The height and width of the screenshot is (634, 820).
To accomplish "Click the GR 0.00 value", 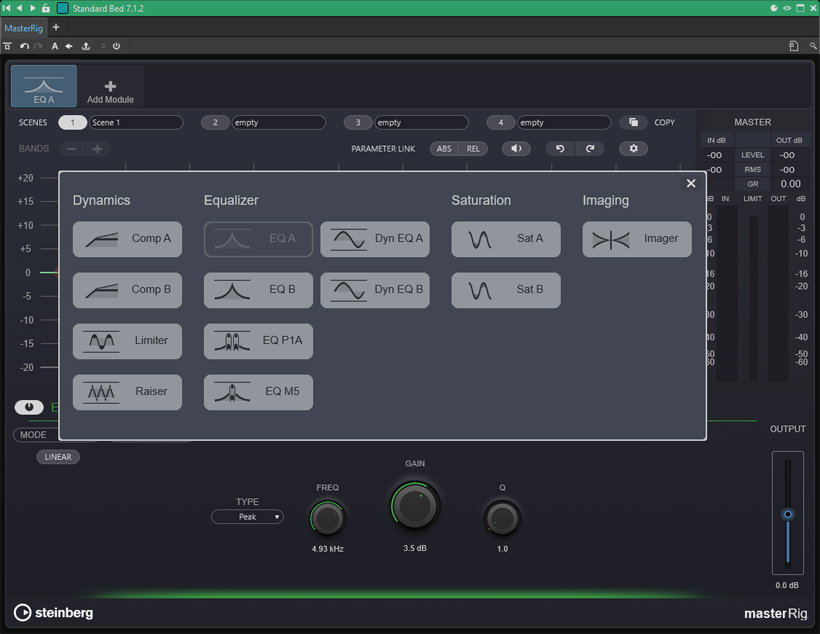I will (790, 184).
